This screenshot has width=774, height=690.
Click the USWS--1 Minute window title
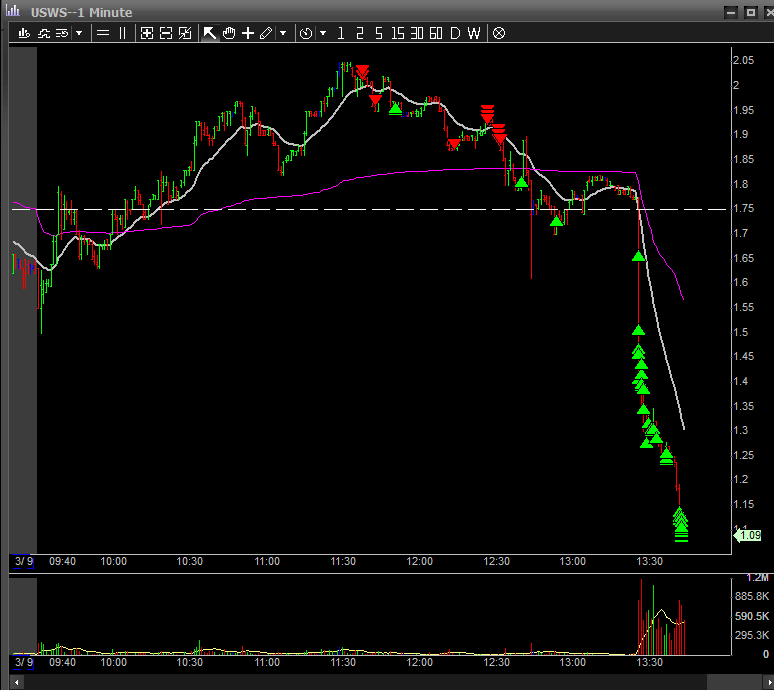[x=81, y=12]
